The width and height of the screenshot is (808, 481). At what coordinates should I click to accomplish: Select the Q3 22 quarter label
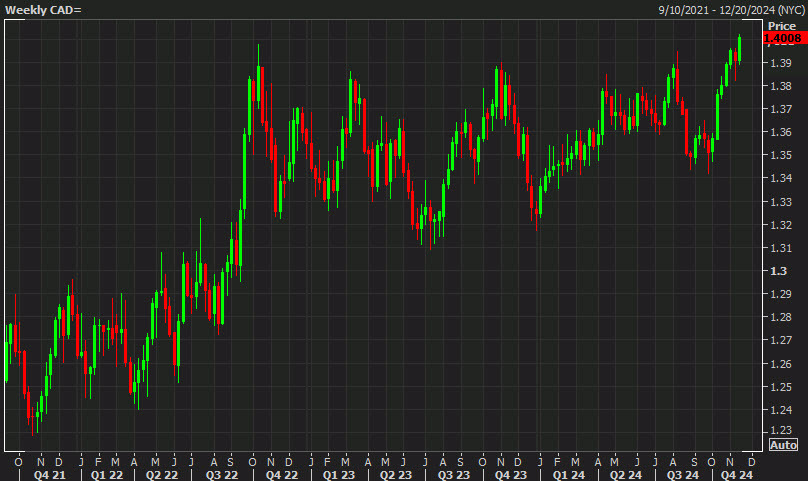pos(222,474)
